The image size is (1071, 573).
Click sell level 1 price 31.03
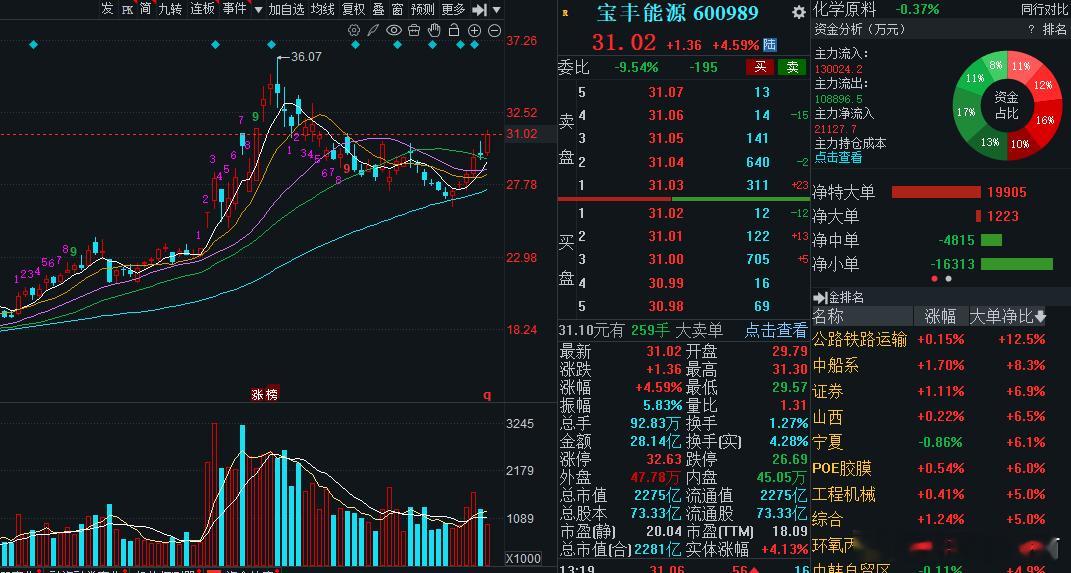coord(666,185)
